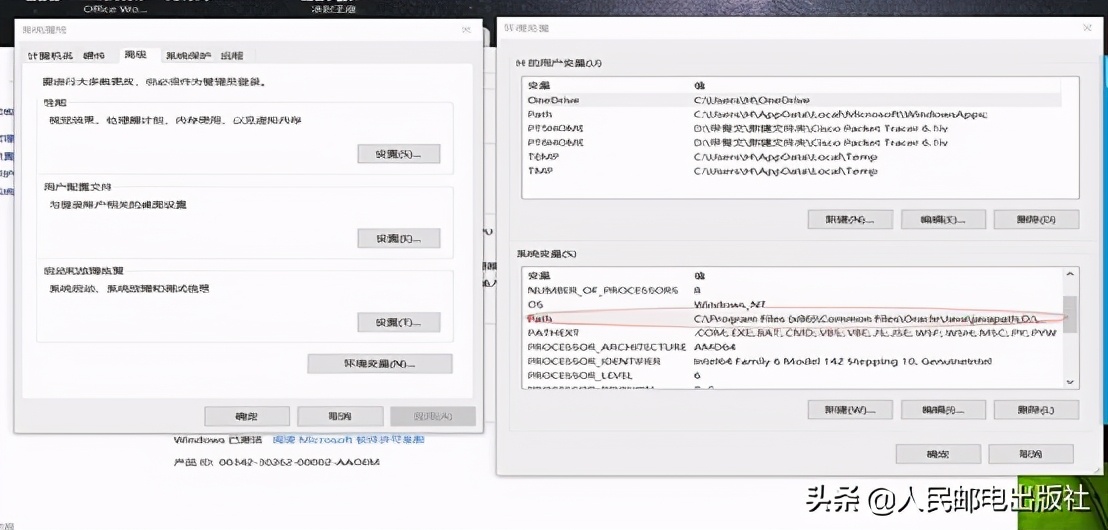Close the System Properties dialog window
Viewport: 1108px width, 530px height.
click(x=466, y=30)
